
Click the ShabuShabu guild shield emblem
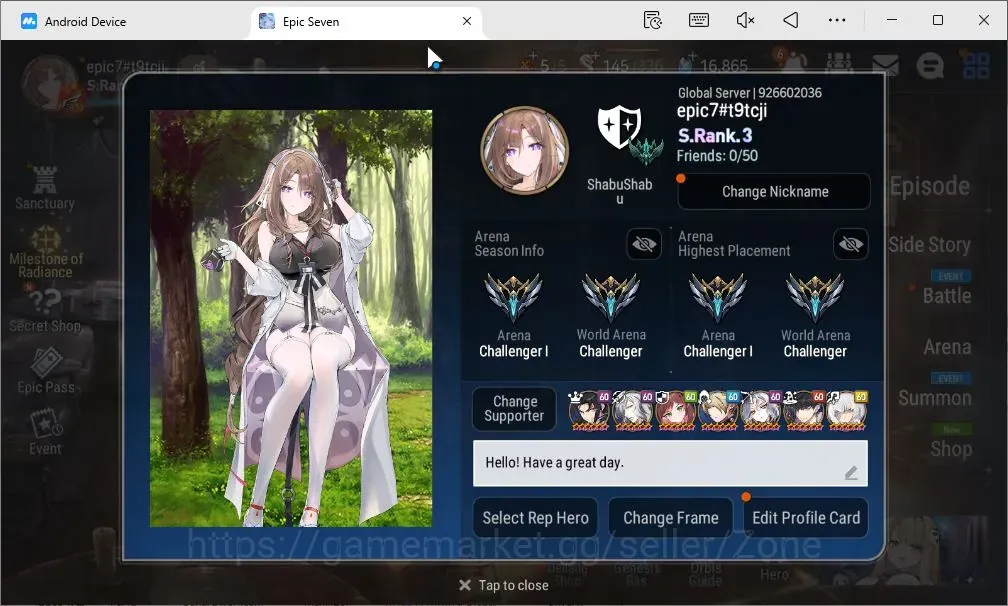pyautogui.click(x=620, y=127)
